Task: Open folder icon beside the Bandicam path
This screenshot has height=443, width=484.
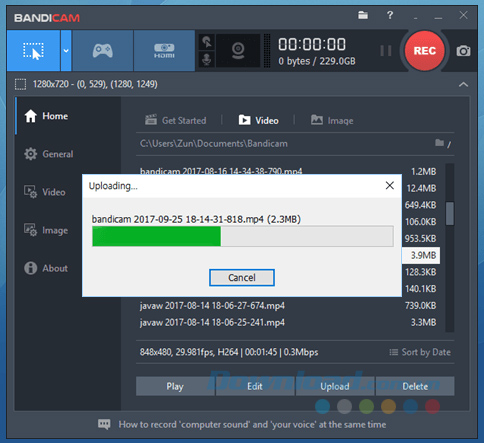Action: tap(440, 143)
